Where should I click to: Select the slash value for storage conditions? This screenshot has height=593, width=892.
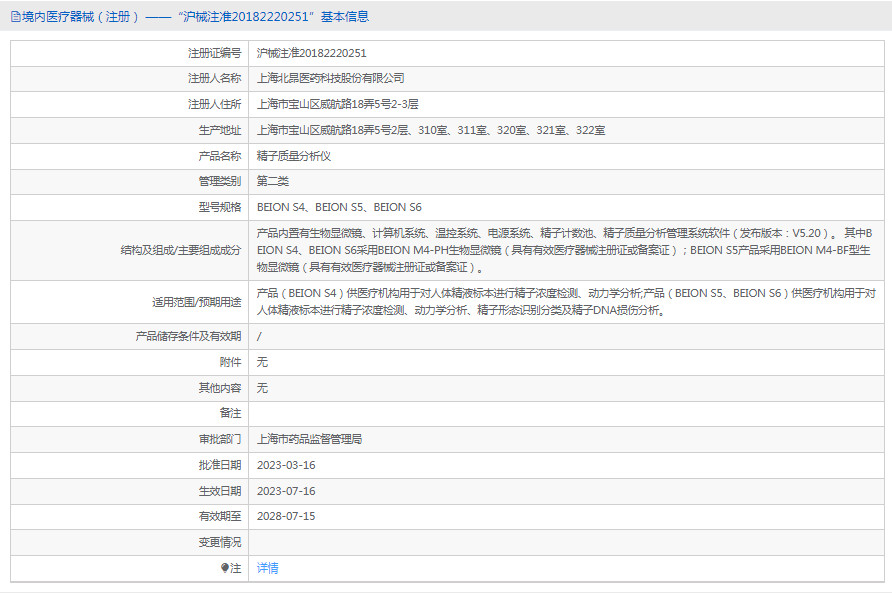(x=259, y=336)
